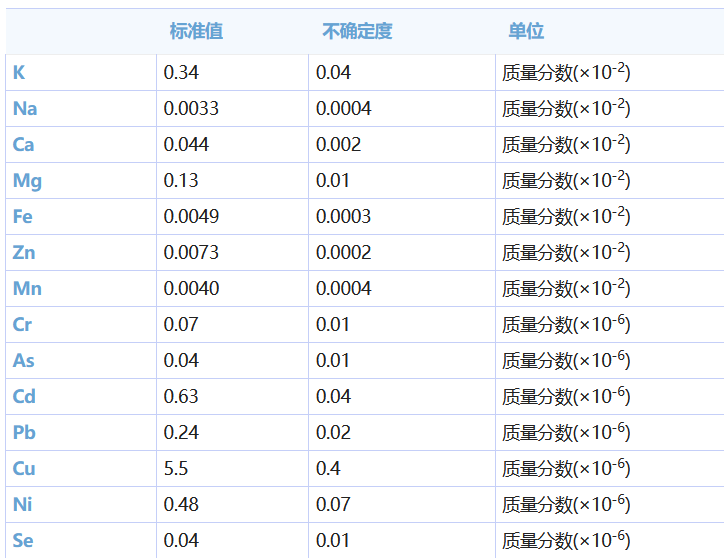Click the 标准值 column header
Screen dimensions: 724x558
click(x=196, y=31)
